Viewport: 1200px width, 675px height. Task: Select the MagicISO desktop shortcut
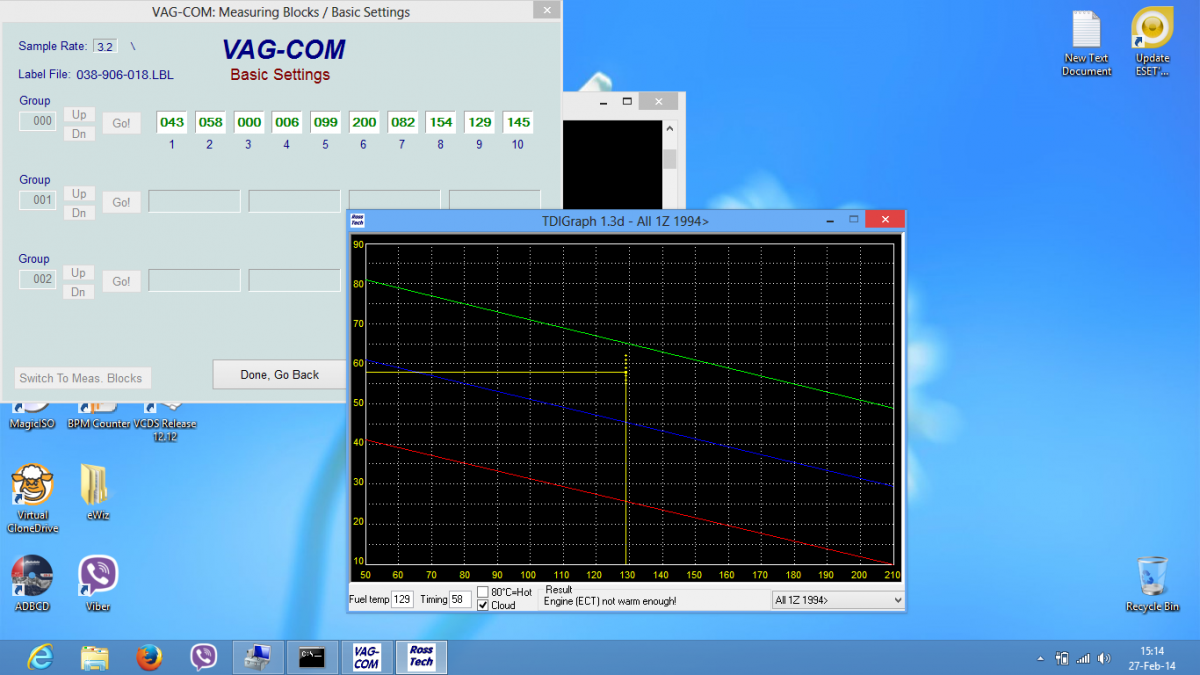32,415
